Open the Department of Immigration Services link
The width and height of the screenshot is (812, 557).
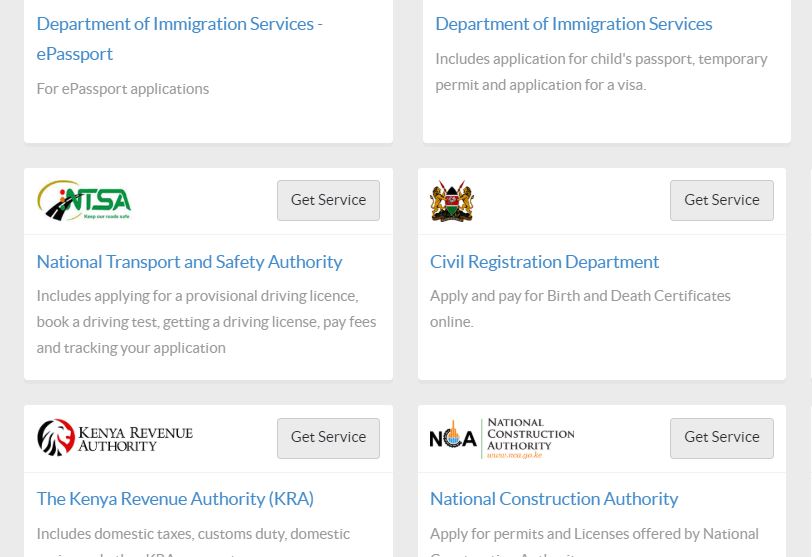coord(574,24)
